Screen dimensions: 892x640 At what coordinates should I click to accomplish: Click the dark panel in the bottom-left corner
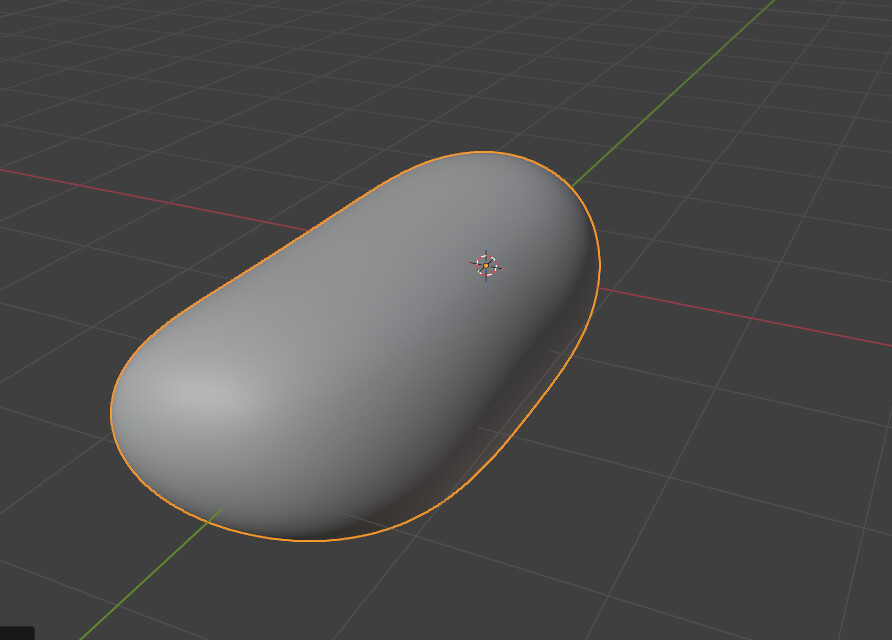[x=16, y=633]
